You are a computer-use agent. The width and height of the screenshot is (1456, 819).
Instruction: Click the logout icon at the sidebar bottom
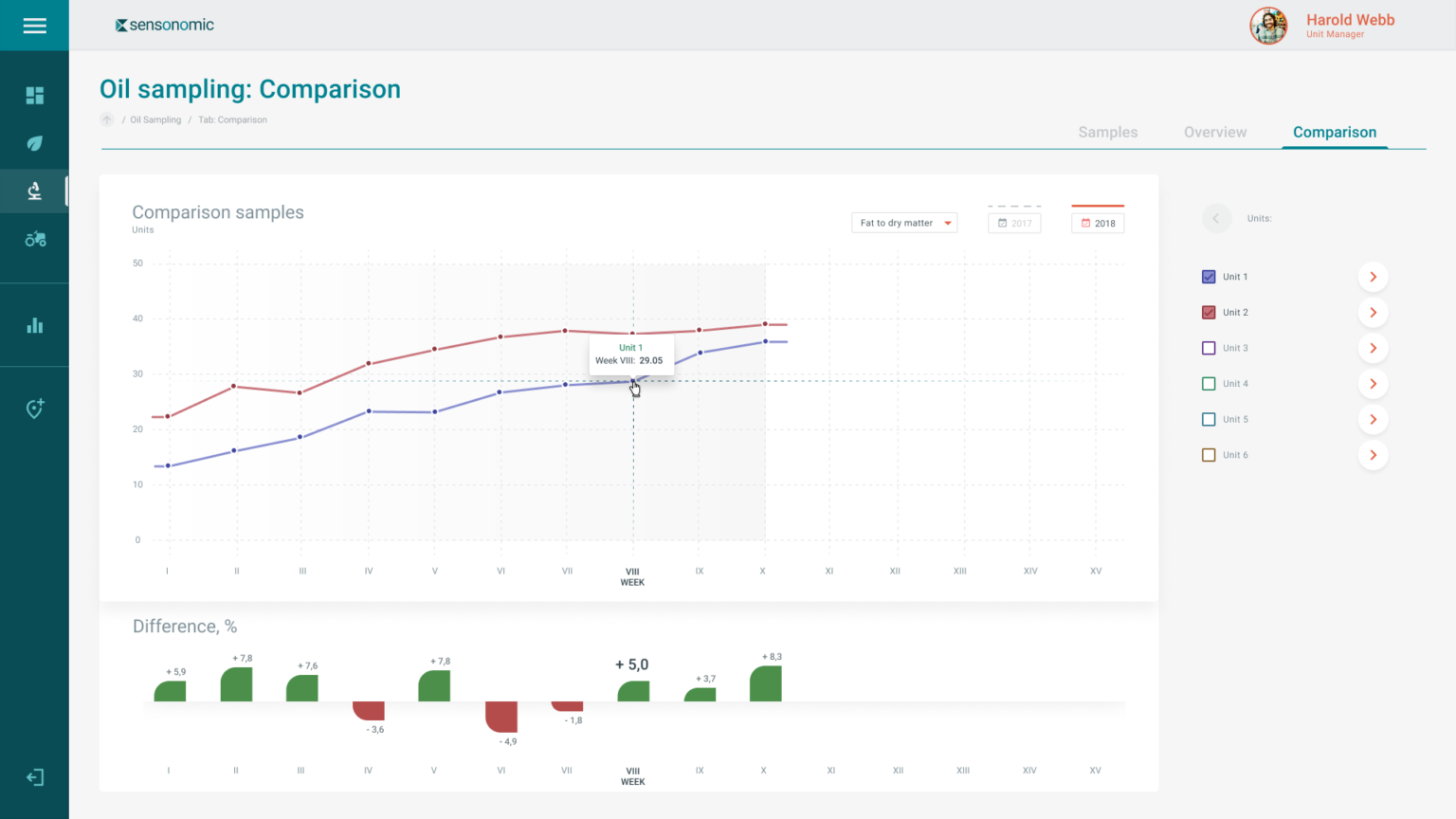(34, 776)
